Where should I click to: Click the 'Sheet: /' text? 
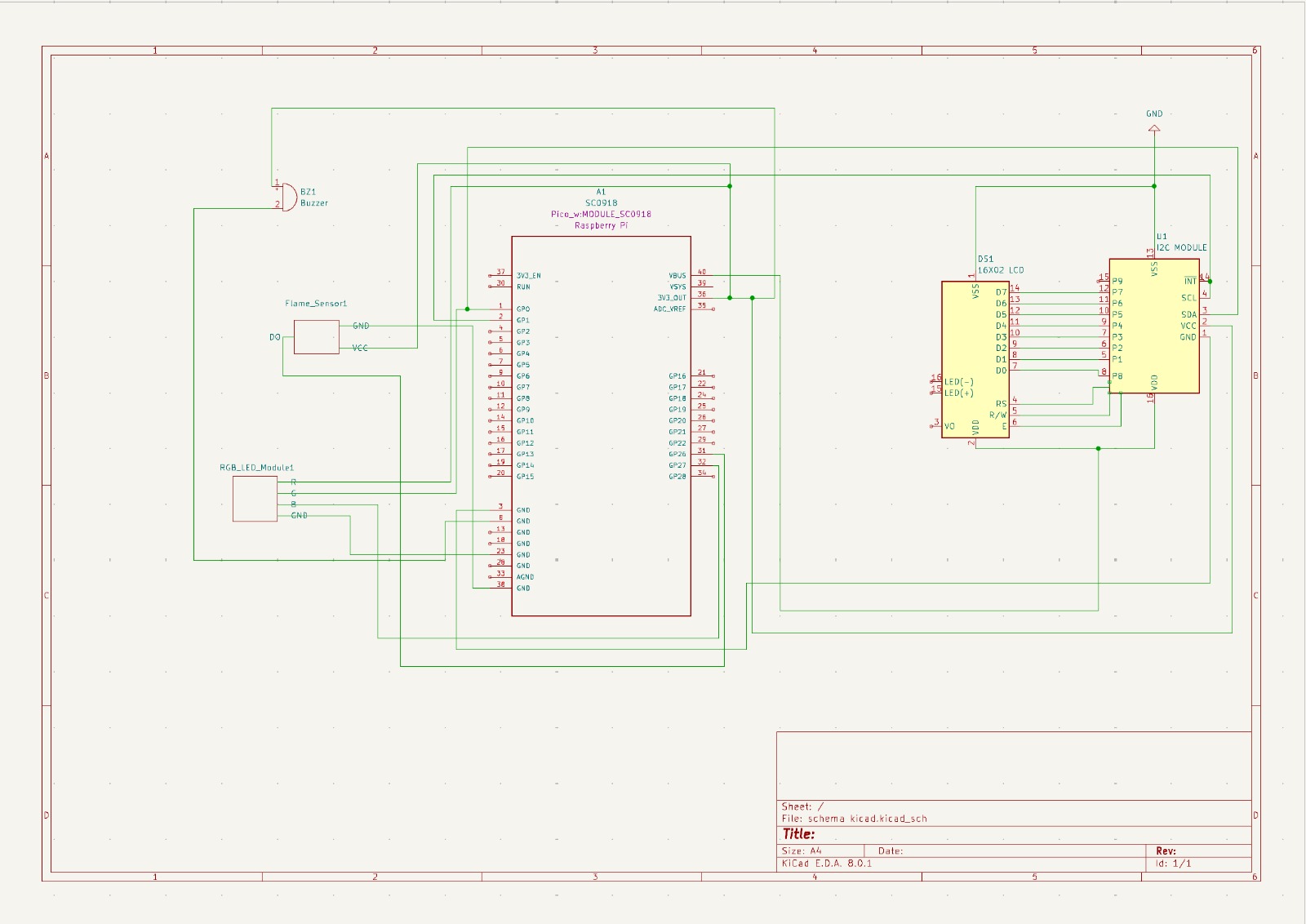pyautogui.click(x=803, y=806)
